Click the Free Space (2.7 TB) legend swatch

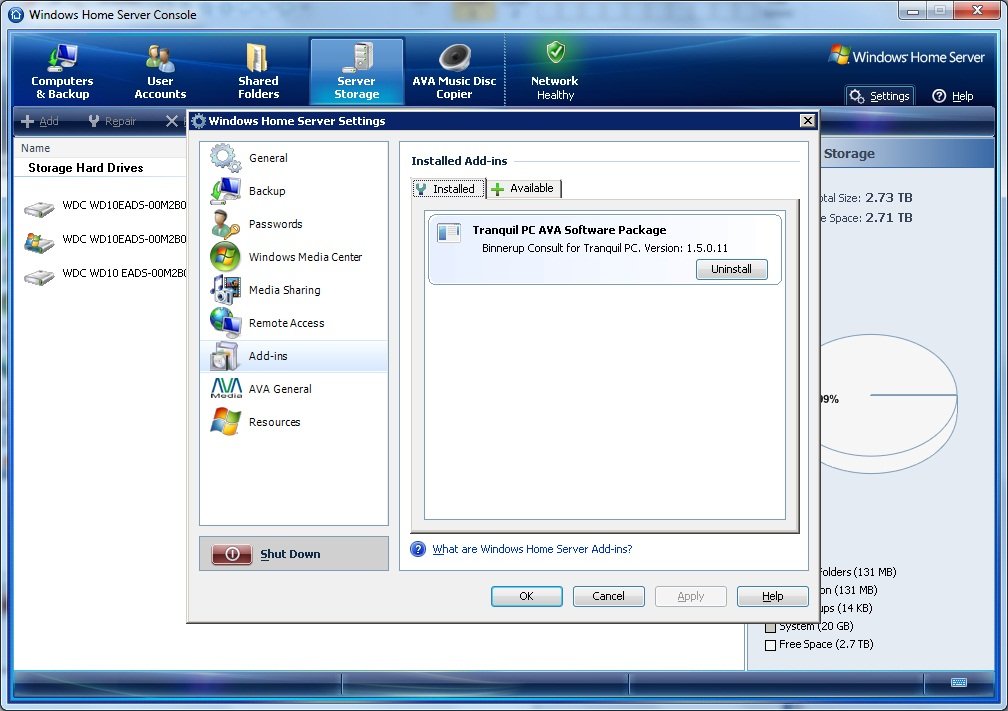click(x=770, y=645)
